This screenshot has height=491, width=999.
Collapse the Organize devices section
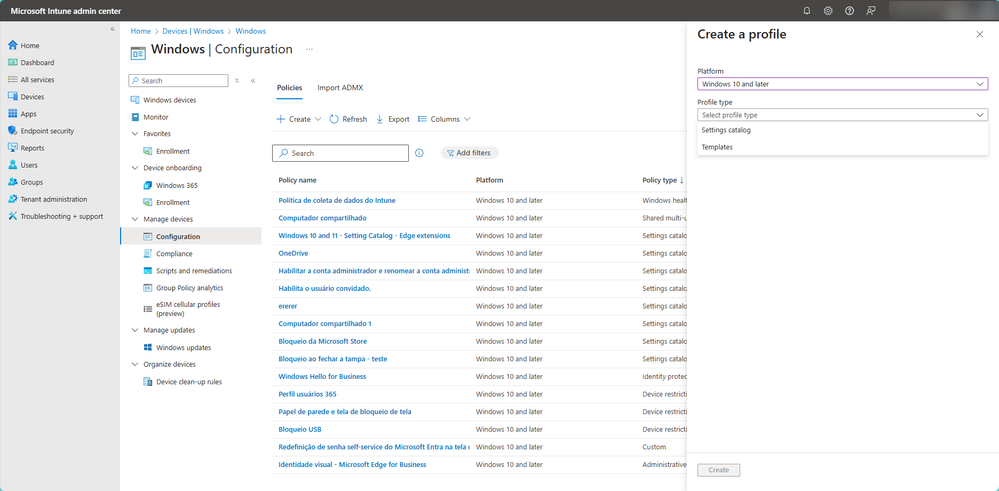[135, 364]
